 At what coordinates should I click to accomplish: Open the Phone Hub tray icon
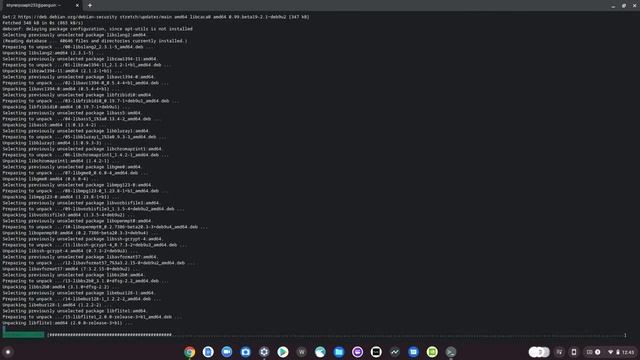573,352
